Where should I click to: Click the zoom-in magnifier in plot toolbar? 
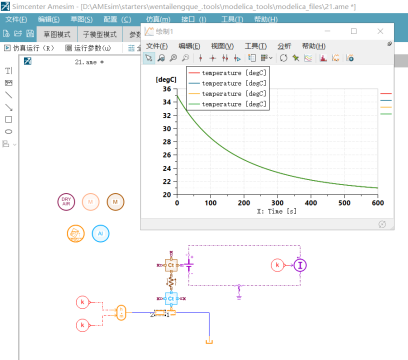[x=173, y=58]
